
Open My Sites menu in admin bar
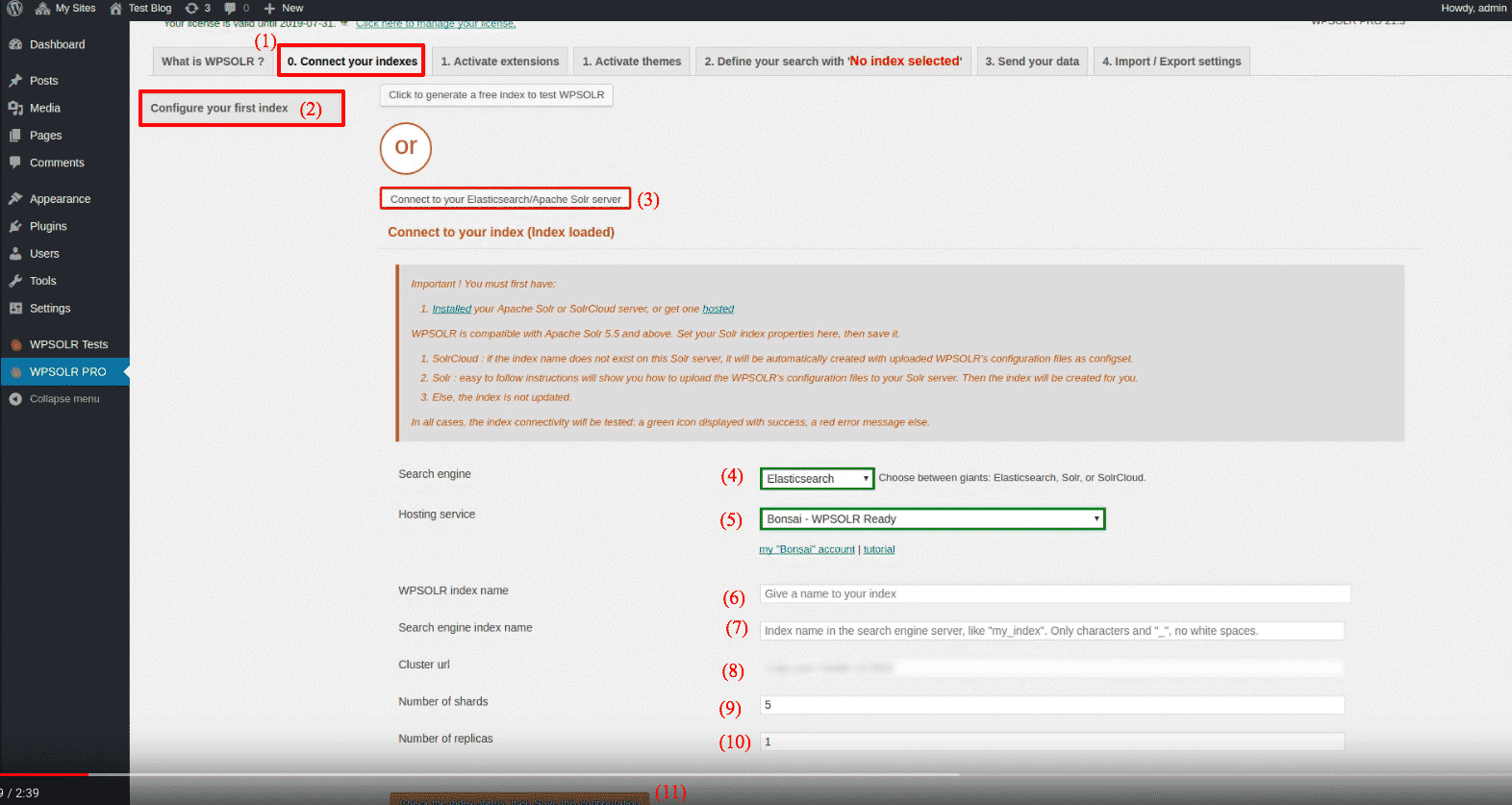click(x=65, y=8)
